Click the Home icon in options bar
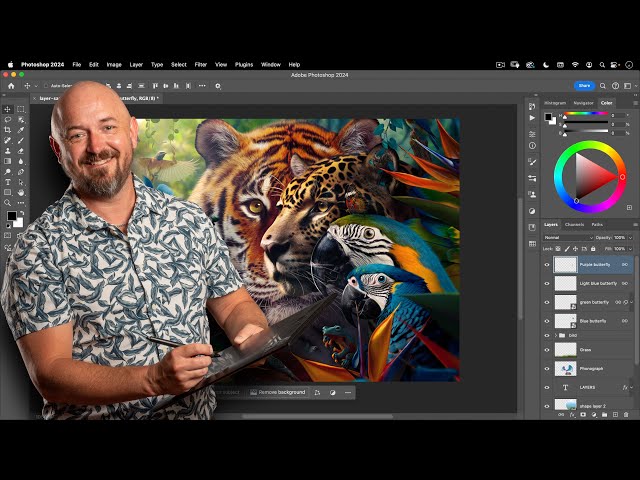The width and height of the screenshot is (640, 480). click(12, 86)
